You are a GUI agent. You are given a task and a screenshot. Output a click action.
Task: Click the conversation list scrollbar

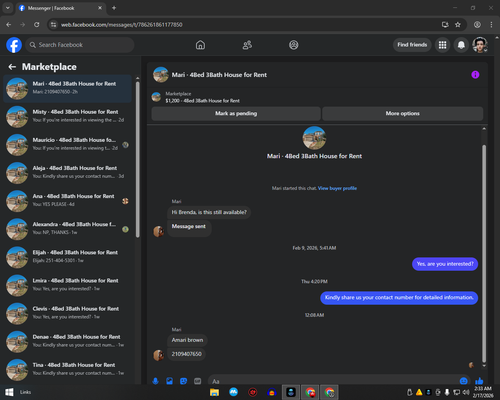pos(138,159)
